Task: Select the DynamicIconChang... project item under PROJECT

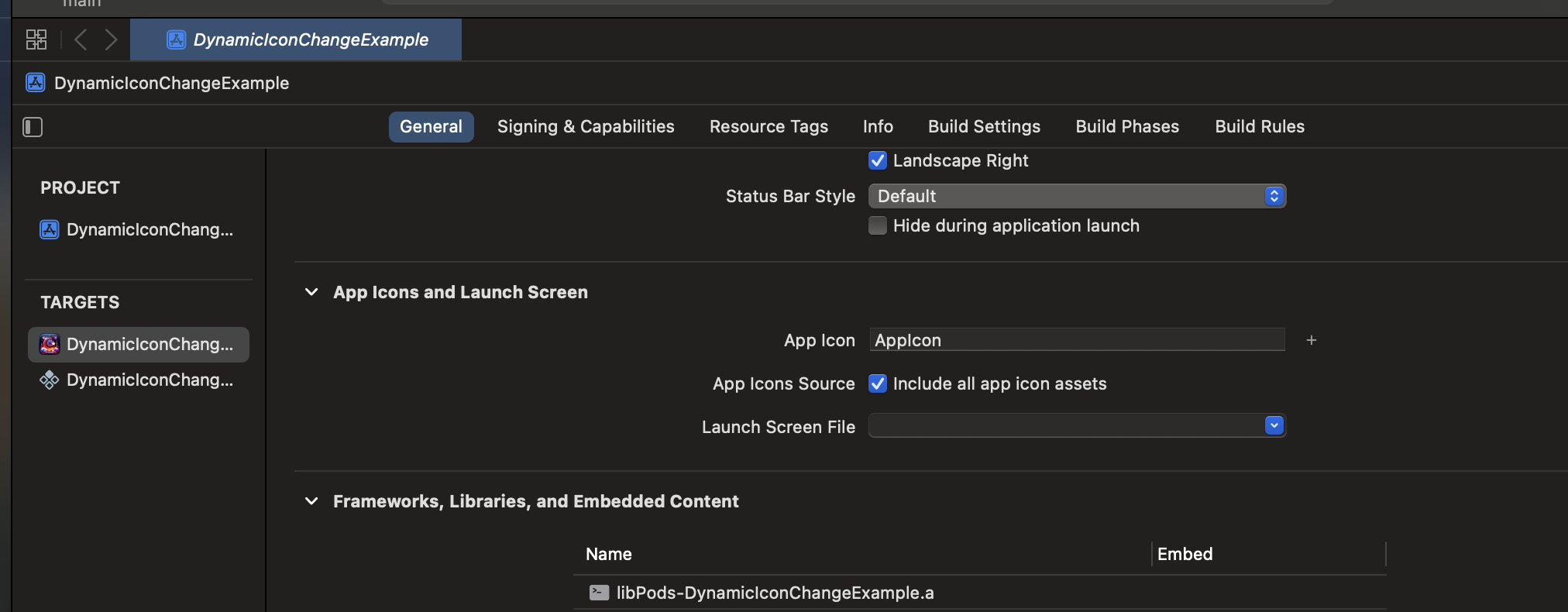Action: [137, 230]
